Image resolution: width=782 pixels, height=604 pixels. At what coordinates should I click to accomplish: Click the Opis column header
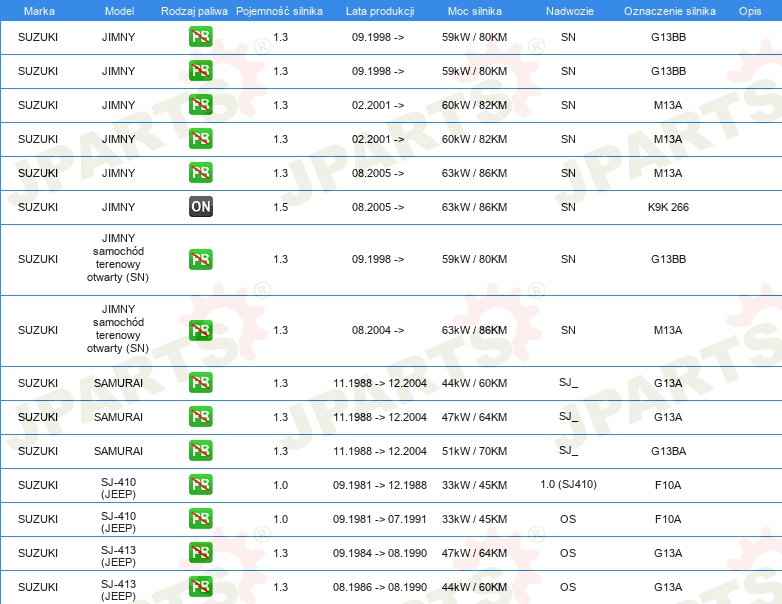(750, 11)
